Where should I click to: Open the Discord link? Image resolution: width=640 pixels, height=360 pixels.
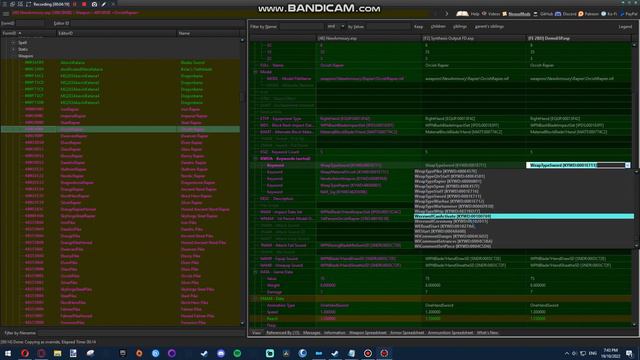(566, 13)
